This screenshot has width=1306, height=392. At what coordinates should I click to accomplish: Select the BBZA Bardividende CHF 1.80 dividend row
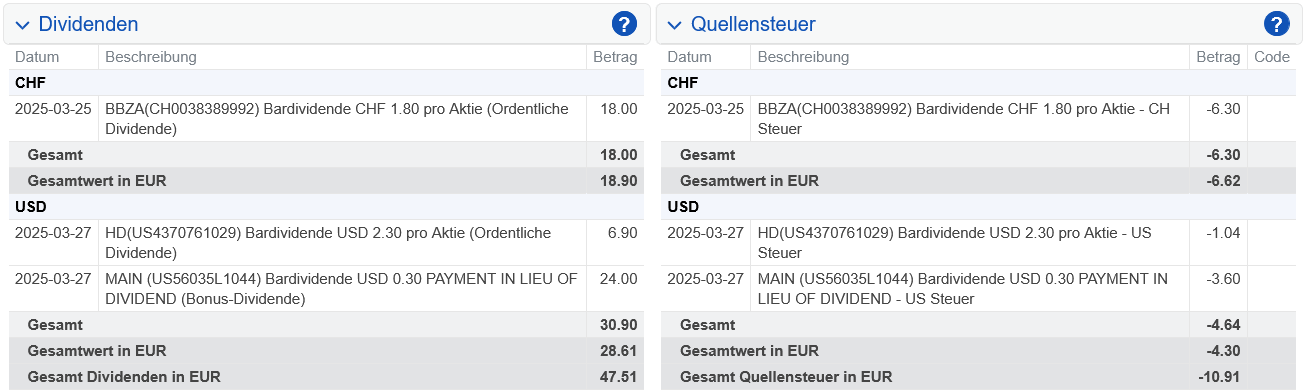point(326,119)
